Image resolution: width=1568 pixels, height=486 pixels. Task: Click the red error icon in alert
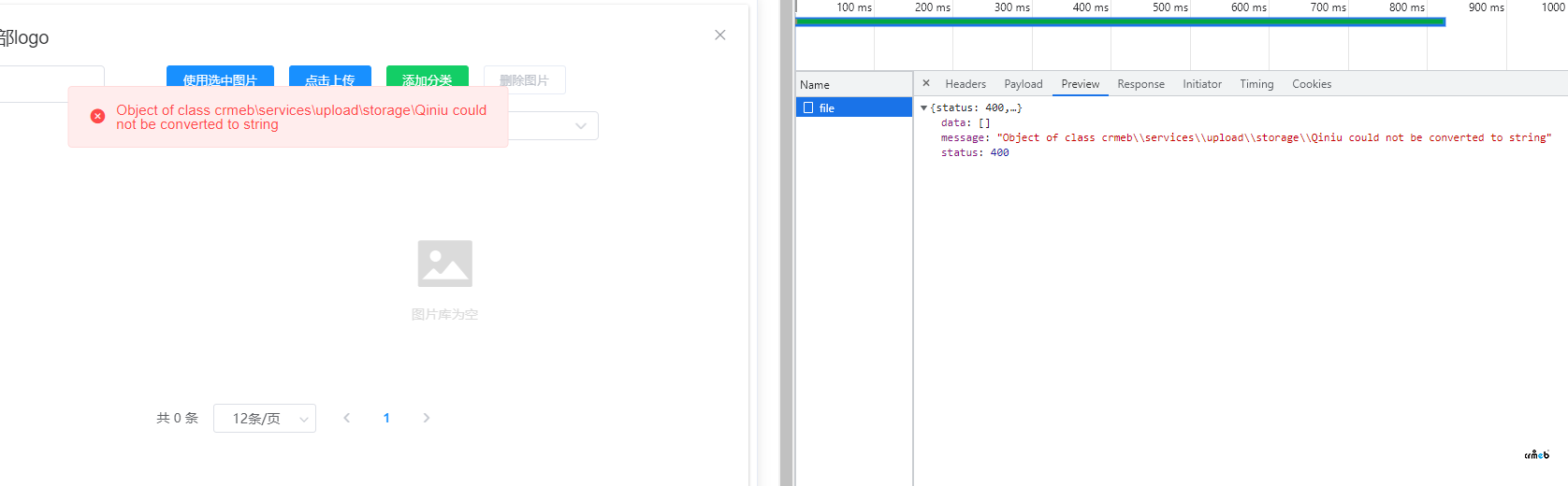point(97,116)
